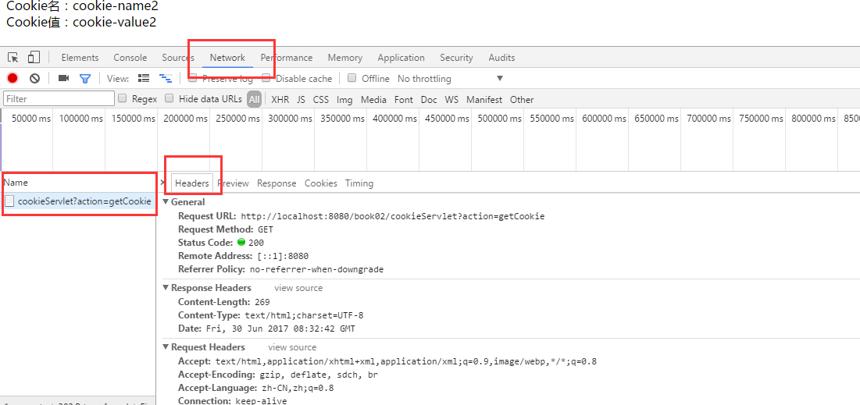The image size is (860, 405).
Task: Enable Hide data URLs checkbox
Action: tap(169, 99)
